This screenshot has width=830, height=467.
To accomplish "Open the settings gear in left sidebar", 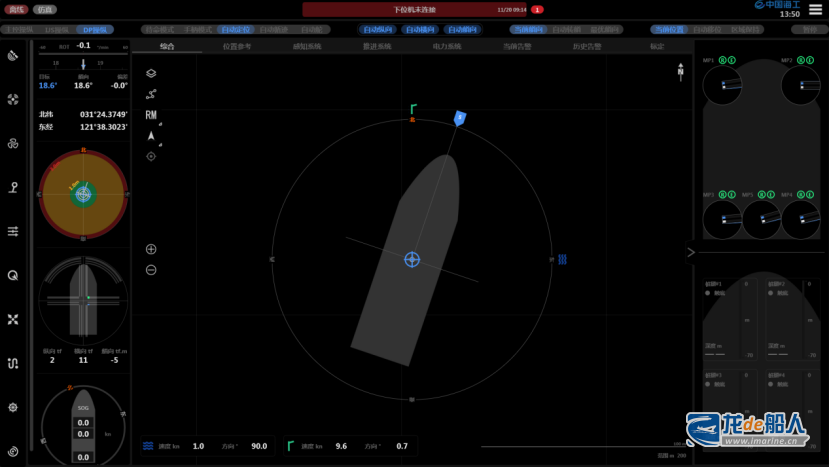I will [13, 407].
